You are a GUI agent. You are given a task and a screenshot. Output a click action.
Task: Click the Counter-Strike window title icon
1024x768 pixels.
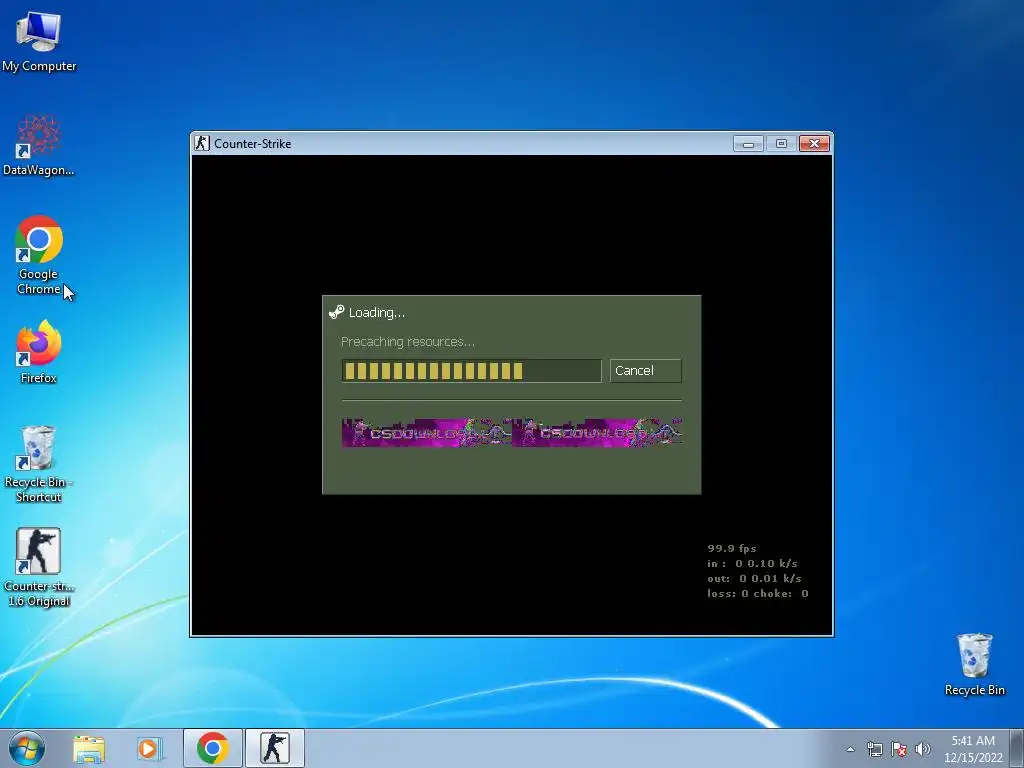pos(202,143)
